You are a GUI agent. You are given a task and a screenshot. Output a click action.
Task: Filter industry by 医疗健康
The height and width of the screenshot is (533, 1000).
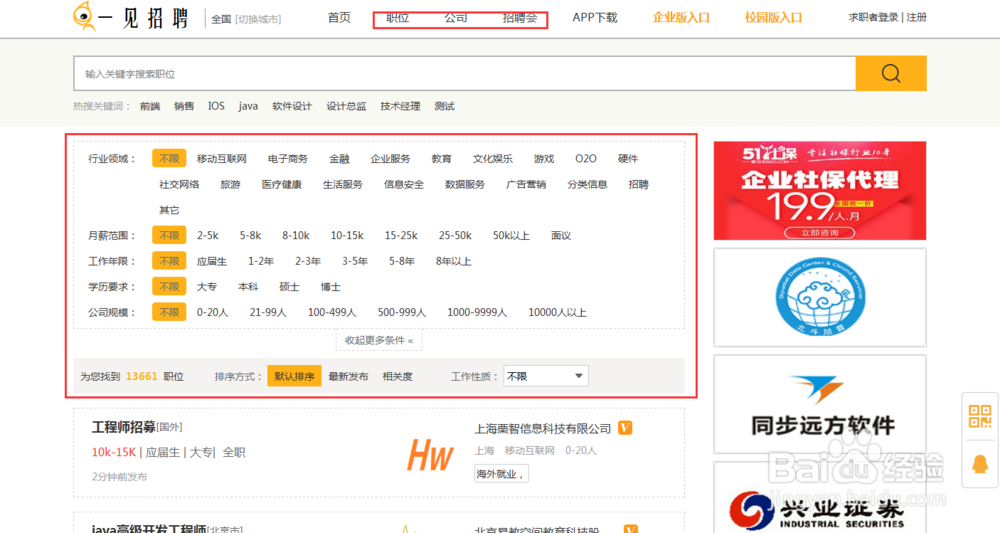click(281, 184)
